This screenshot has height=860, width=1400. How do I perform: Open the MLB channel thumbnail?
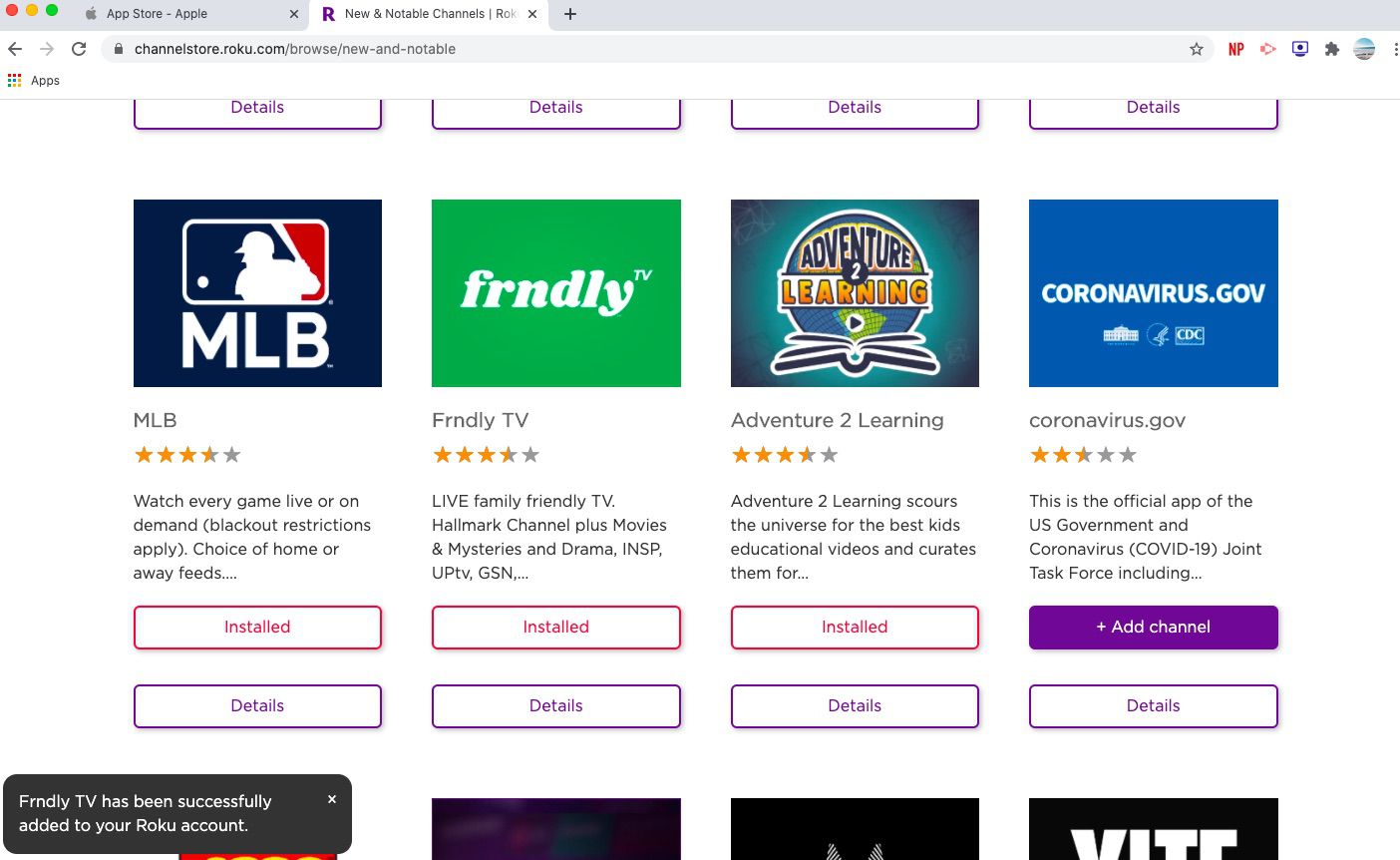pyautogui.click(x=257, y=293)
